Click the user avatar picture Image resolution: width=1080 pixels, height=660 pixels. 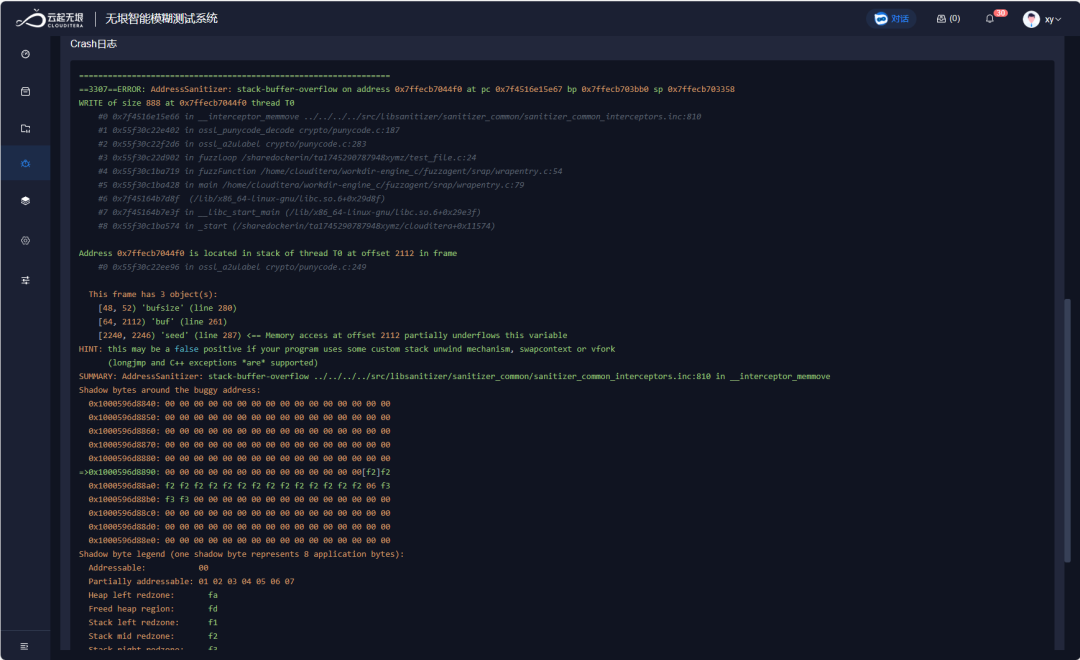1031,19
